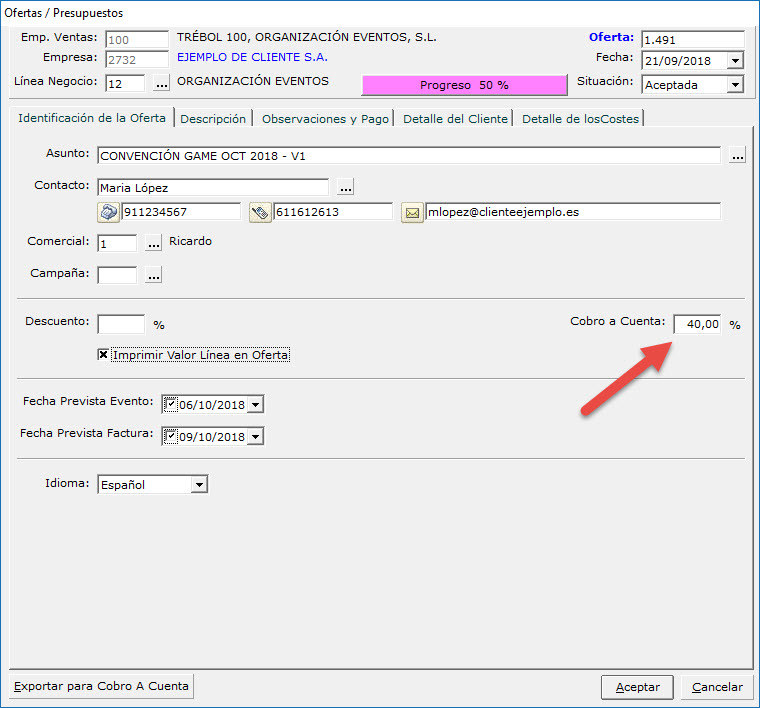Click the empty Campaña field
The image size is (760, 708).
pos(117,275)
